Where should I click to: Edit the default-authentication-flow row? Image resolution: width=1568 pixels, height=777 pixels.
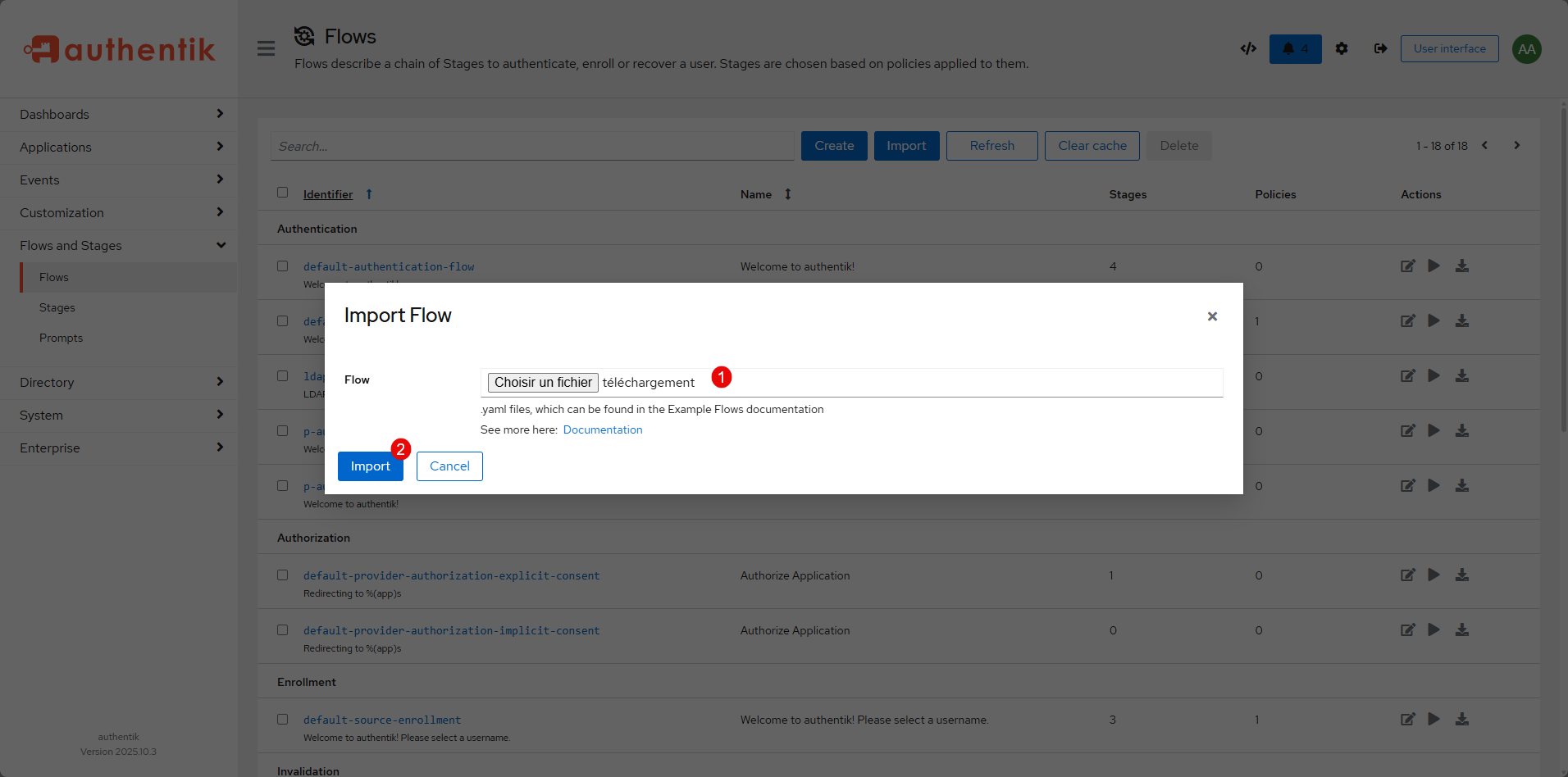point(1407,266)
